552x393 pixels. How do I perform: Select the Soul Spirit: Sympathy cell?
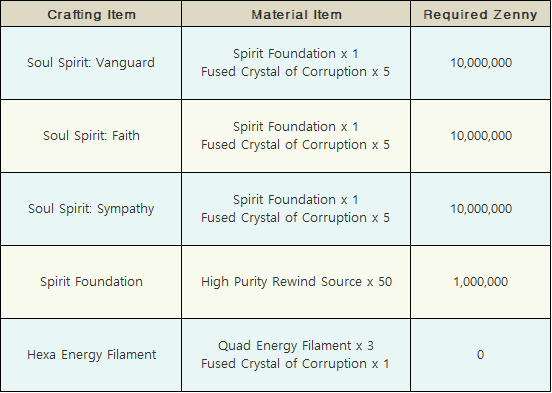91,208
